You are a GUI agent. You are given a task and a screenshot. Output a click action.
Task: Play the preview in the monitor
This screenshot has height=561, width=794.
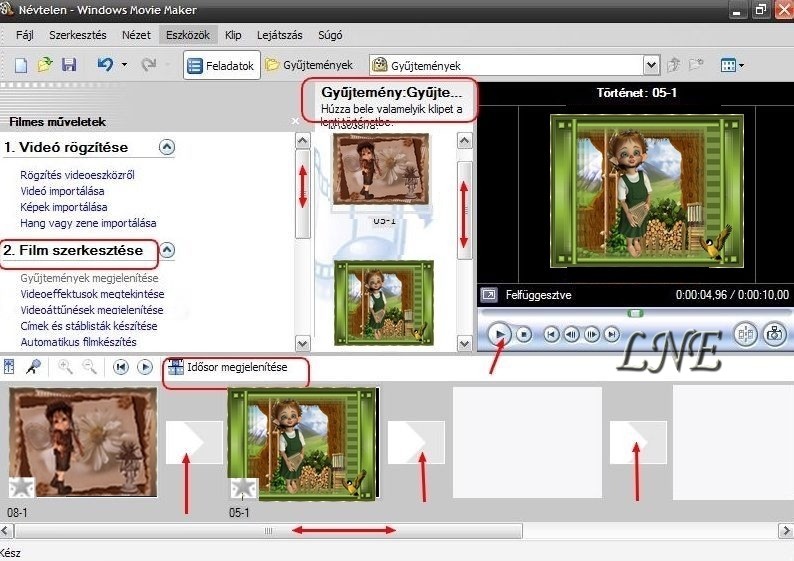(499, 334)
